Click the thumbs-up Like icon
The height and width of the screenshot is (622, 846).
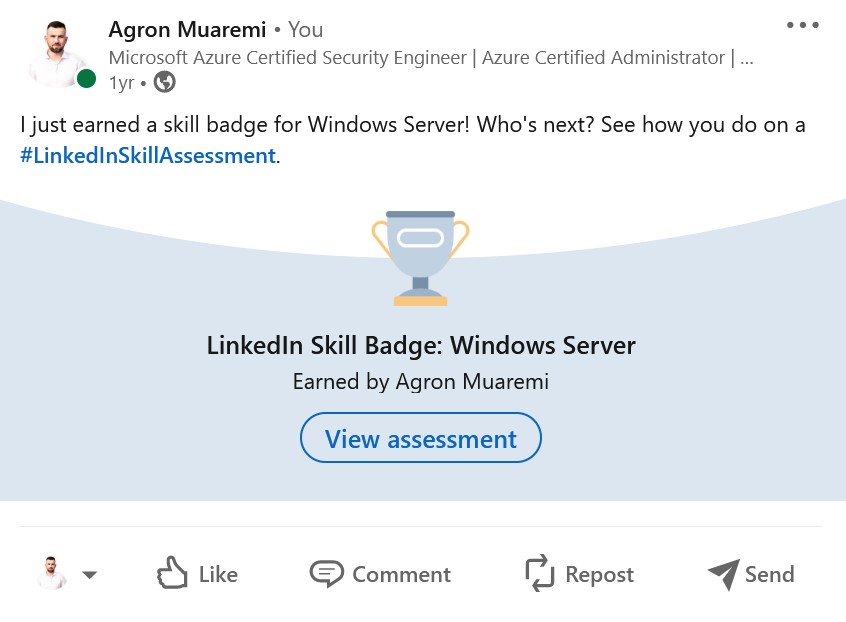(172, 574)
